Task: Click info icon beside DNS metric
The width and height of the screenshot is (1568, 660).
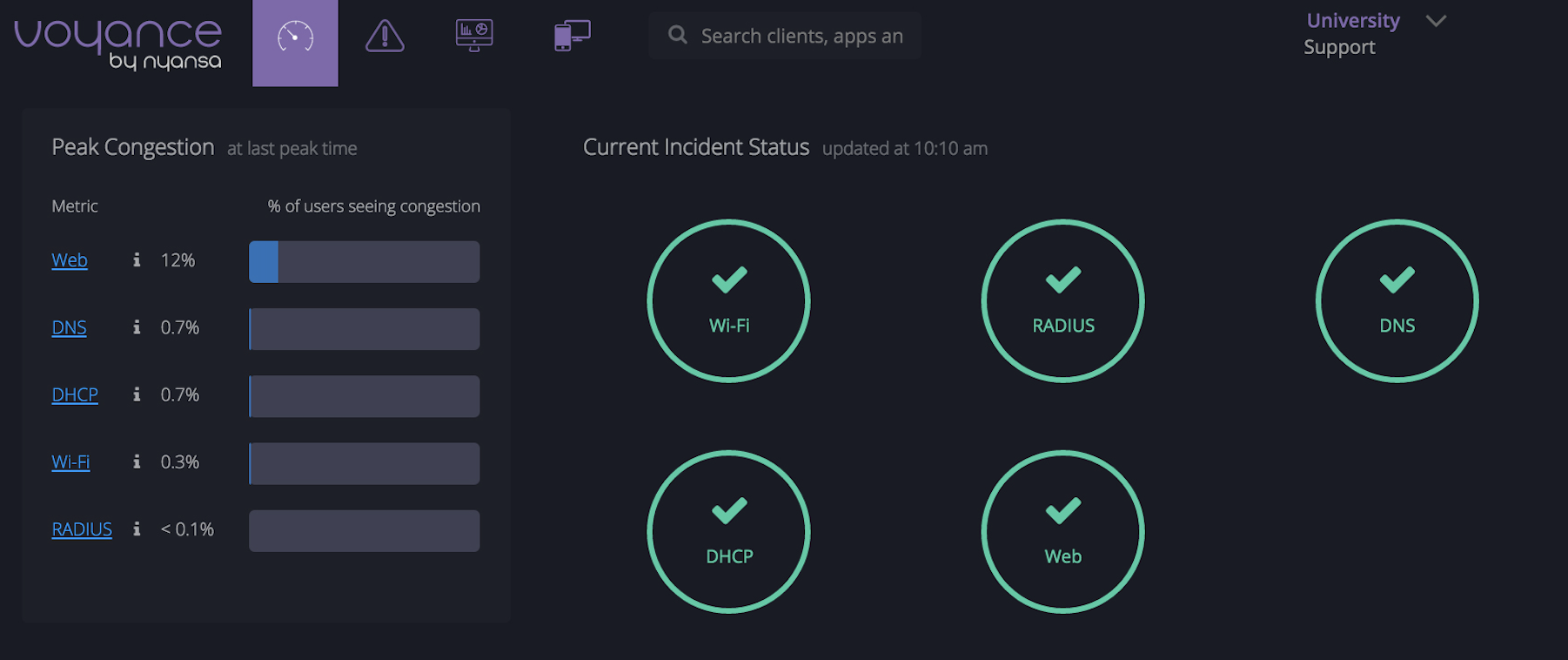Action: click(x=137, y=327)
